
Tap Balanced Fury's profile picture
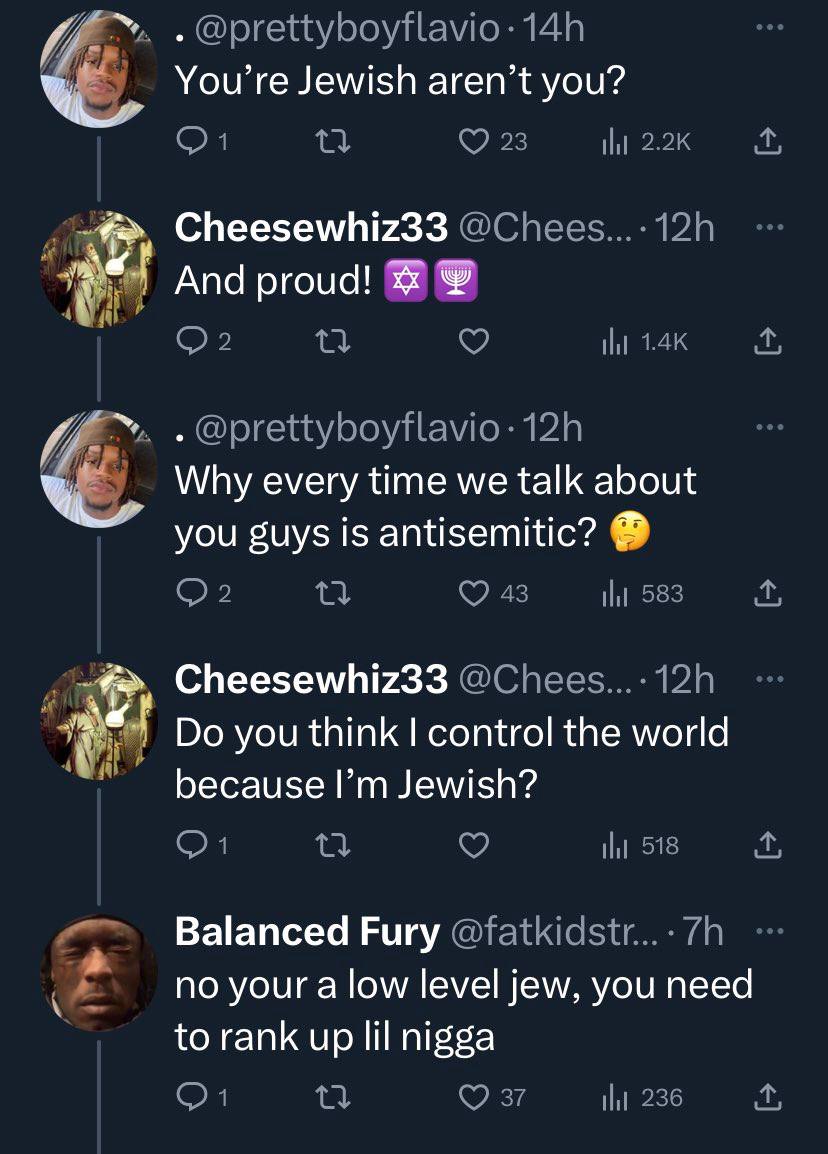coord(98,973)
